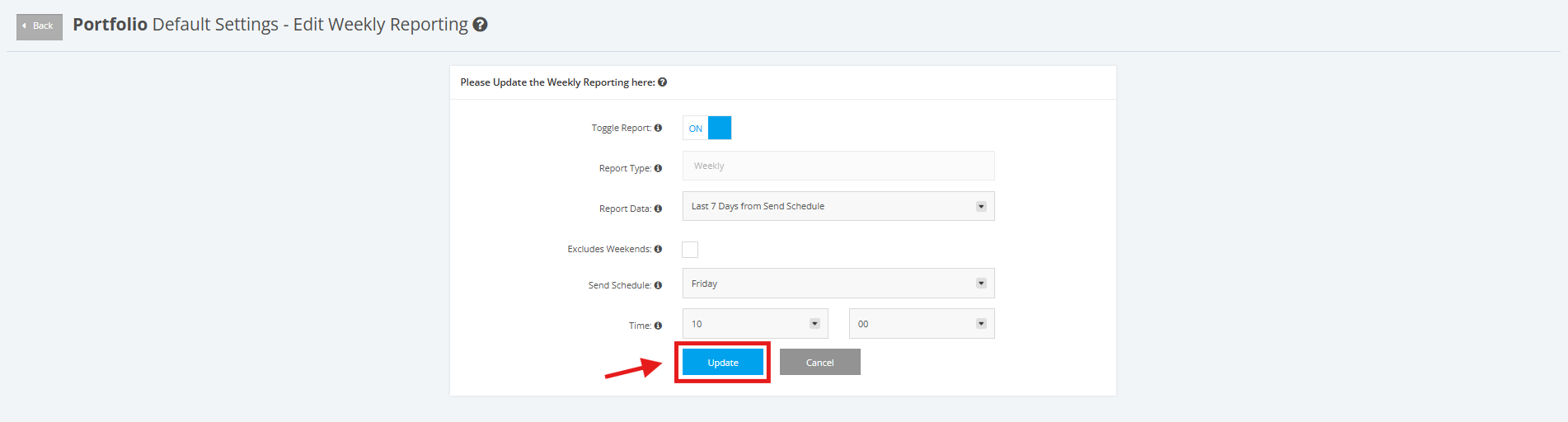Click the Send Schedule dropdown arrow
This screenshot has width=1568, height=422.
[981, 284]
